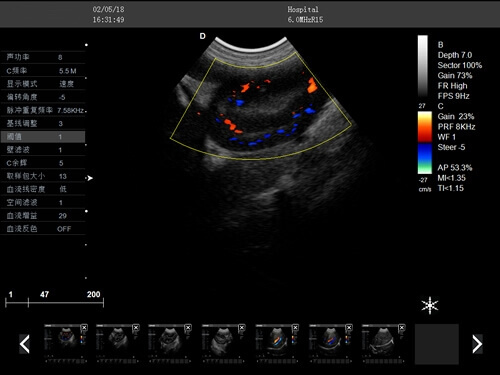Select the highlighted 阈值 parameter row
Screen dimensions: 500x375
tap(43, 137)
